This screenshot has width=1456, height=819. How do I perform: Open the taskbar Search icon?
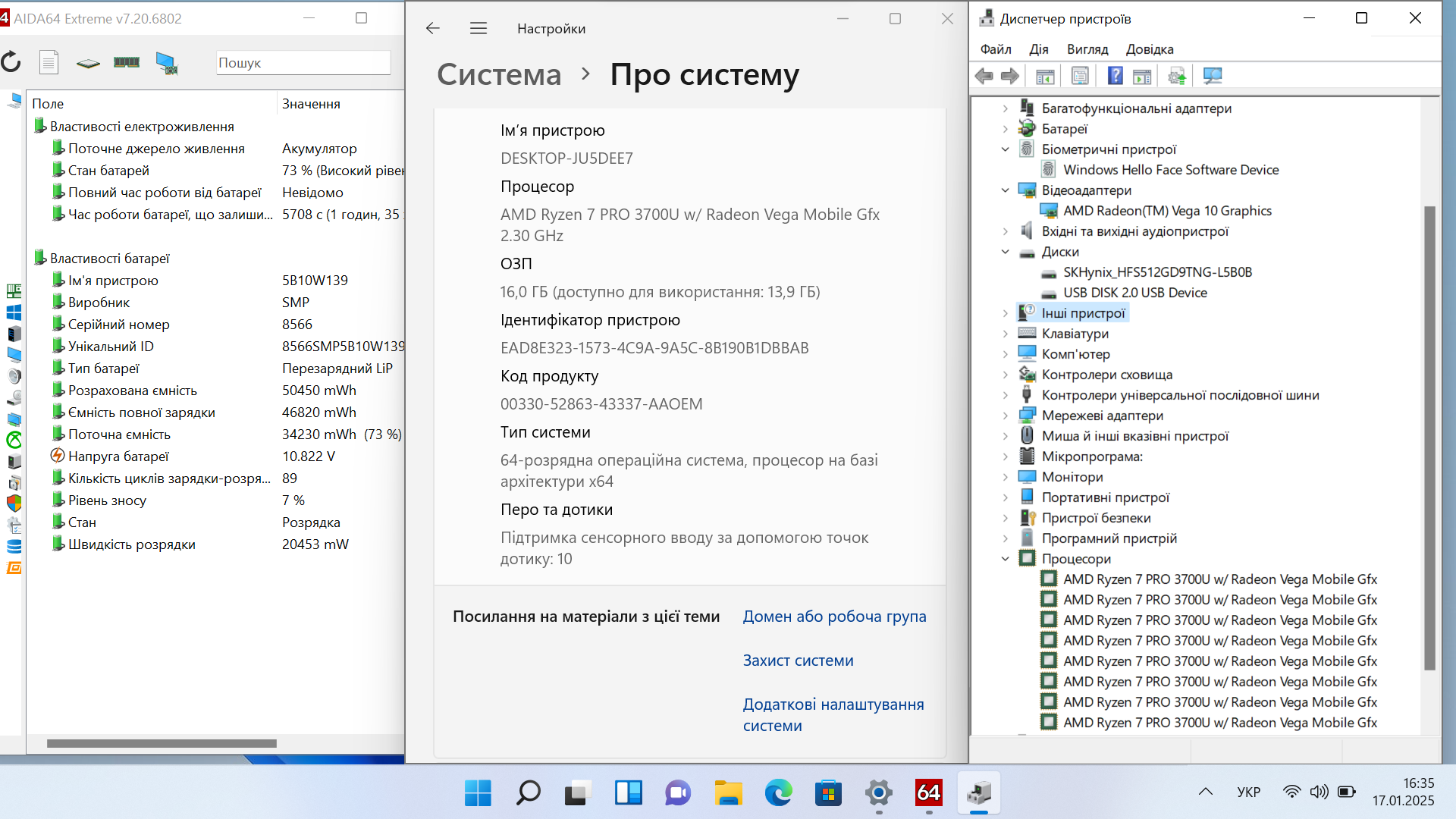tap(528, 793)
